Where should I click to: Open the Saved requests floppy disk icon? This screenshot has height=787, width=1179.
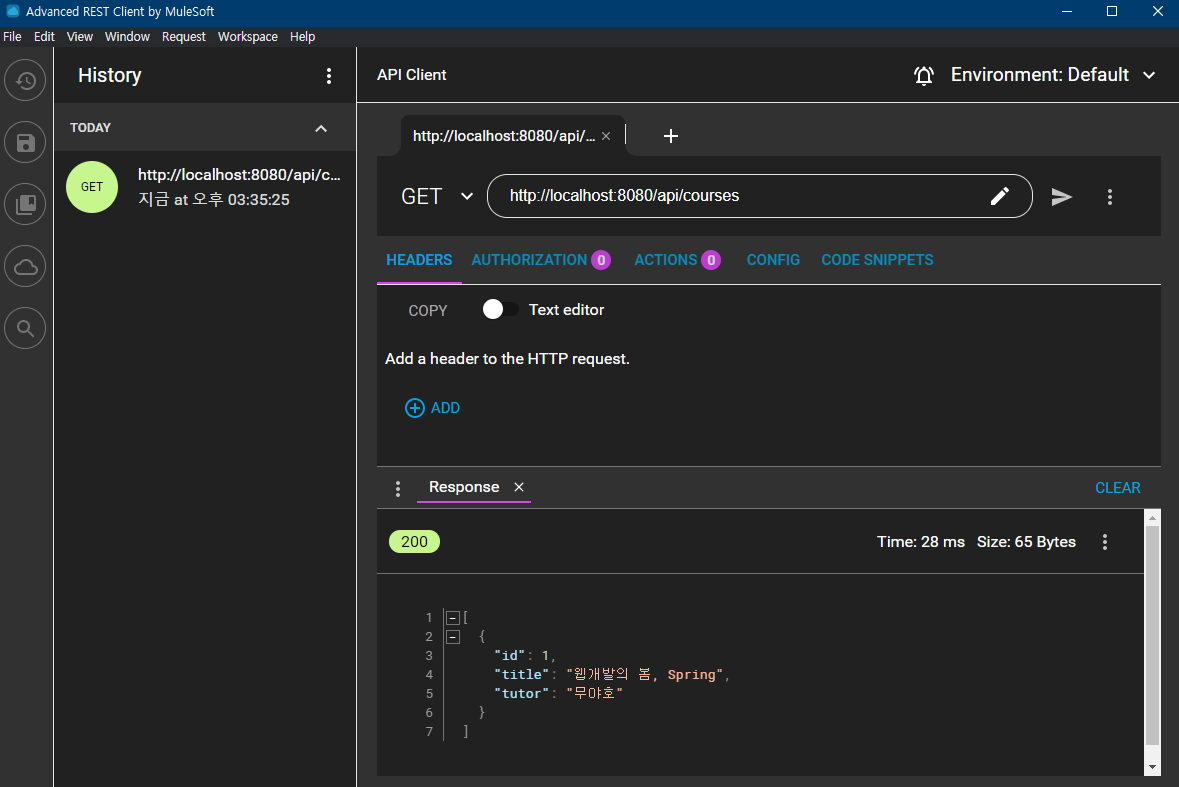coord(26,143)
